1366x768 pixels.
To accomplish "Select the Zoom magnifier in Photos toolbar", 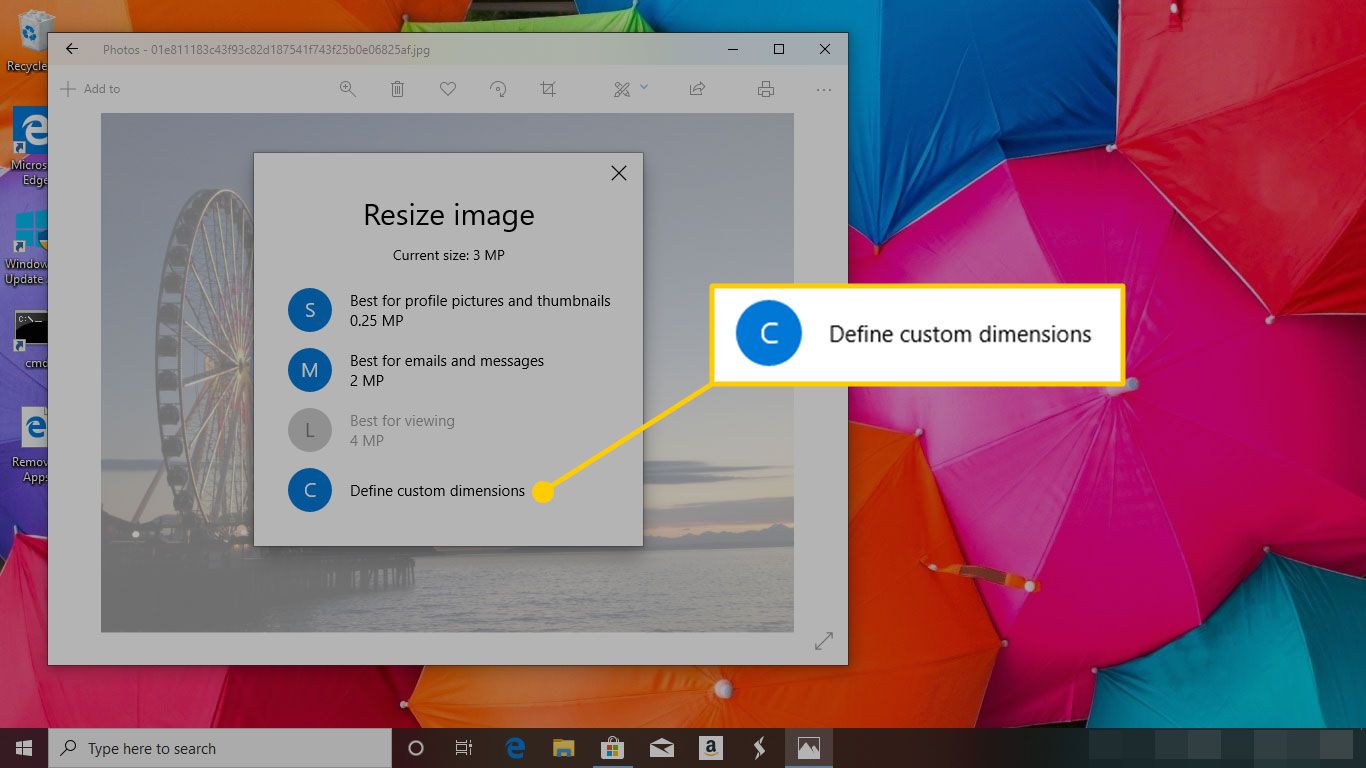I will 348,89.
